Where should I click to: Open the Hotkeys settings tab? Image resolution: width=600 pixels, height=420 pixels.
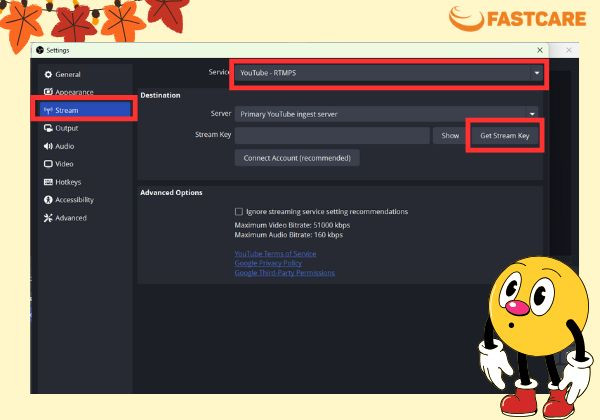click(x=85, y=182)
